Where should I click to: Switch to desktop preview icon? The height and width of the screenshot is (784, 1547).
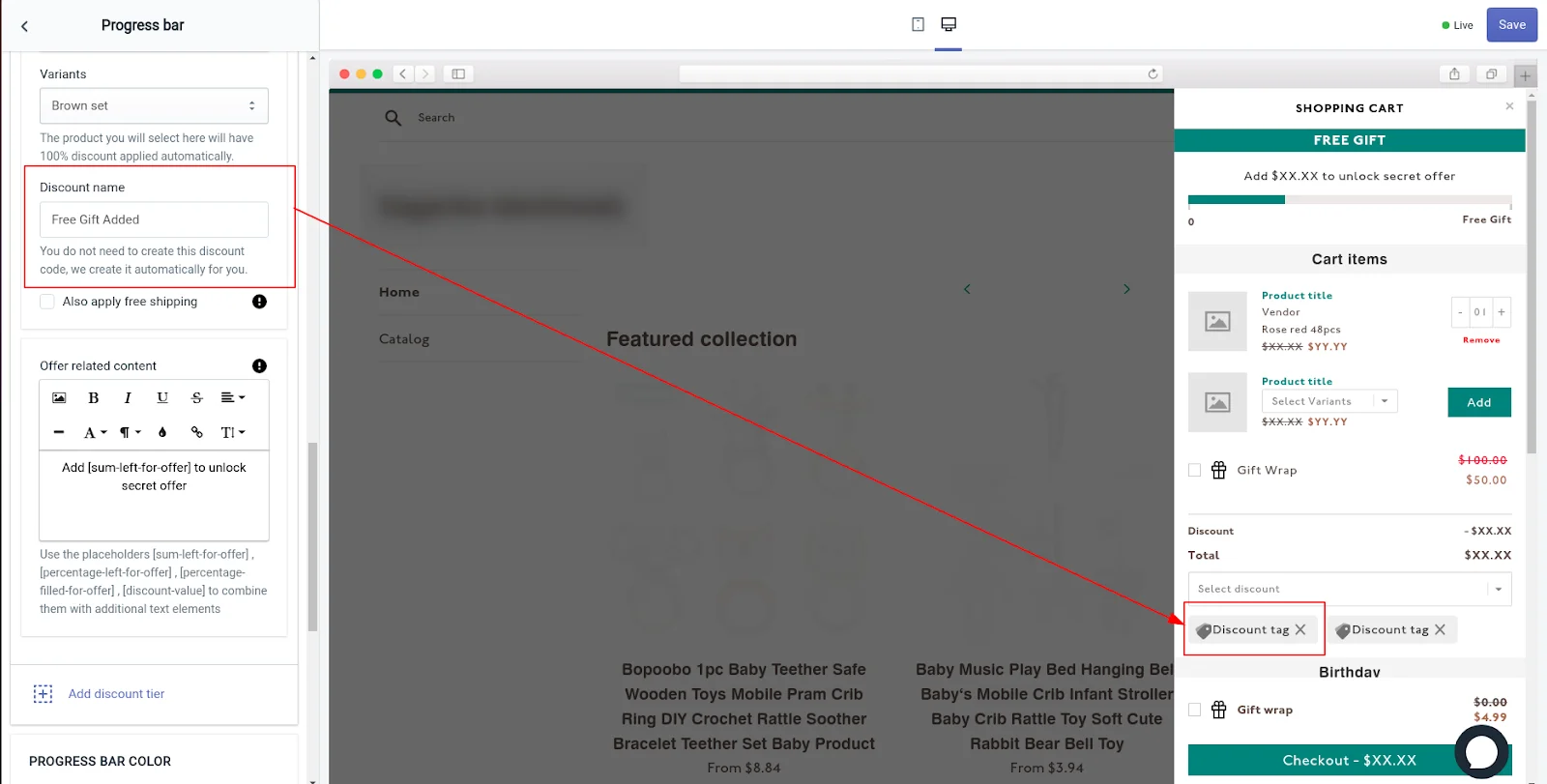tap(949, 24)
